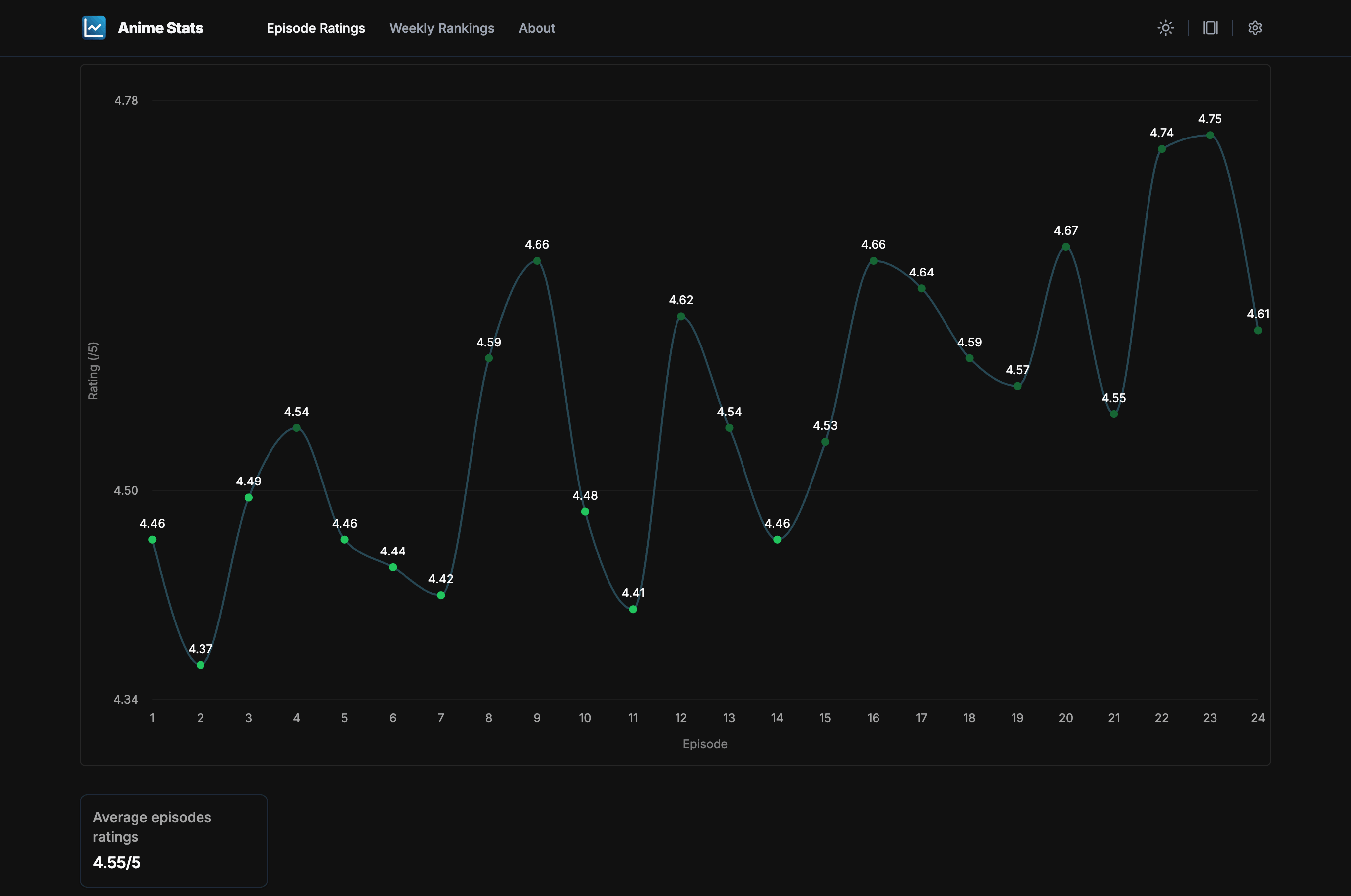The height and width of the screenshot is (896, 1351).
Task: Click the layout columns icon
Action: click(x=1210, y=28)
